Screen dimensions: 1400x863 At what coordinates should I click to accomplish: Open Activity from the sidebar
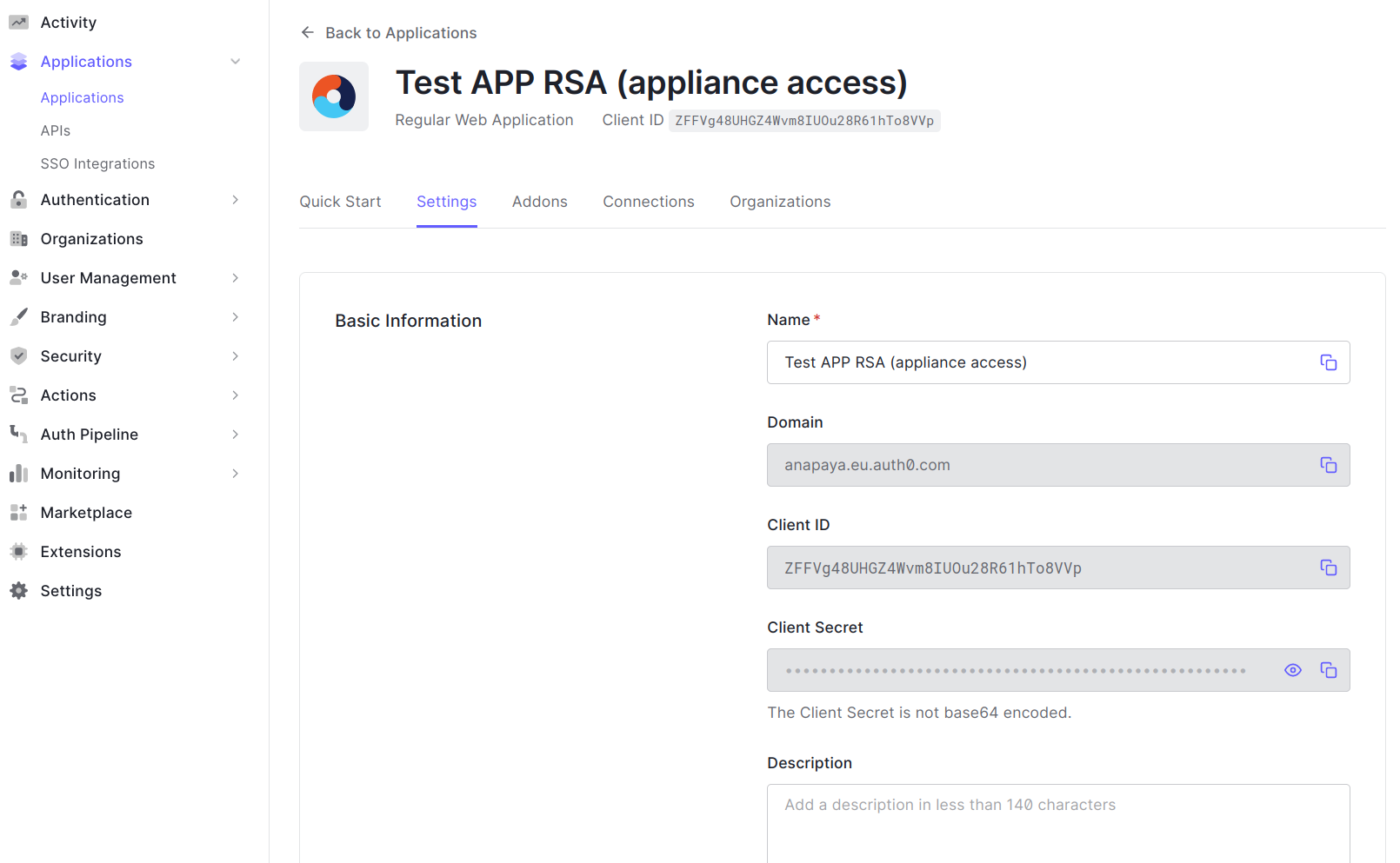point(68,23)
